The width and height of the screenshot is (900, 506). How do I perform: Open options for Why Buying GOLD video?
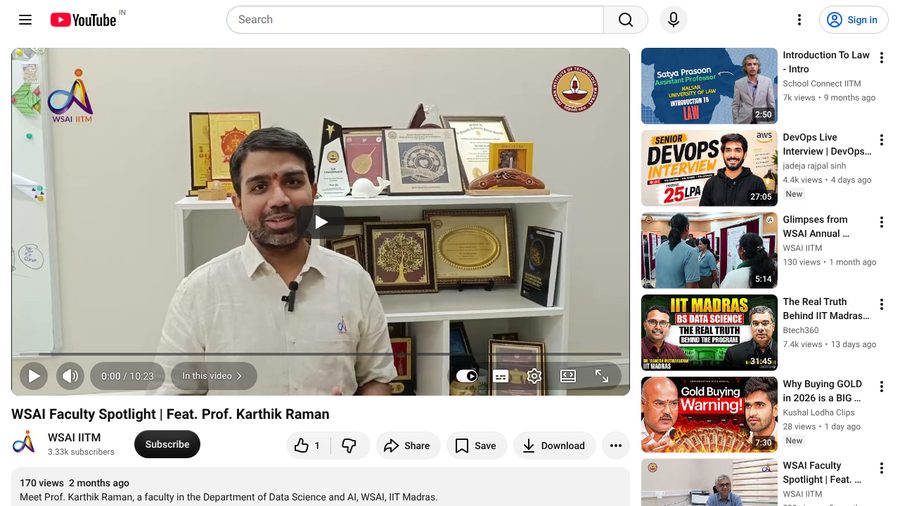tap(882, 386)
